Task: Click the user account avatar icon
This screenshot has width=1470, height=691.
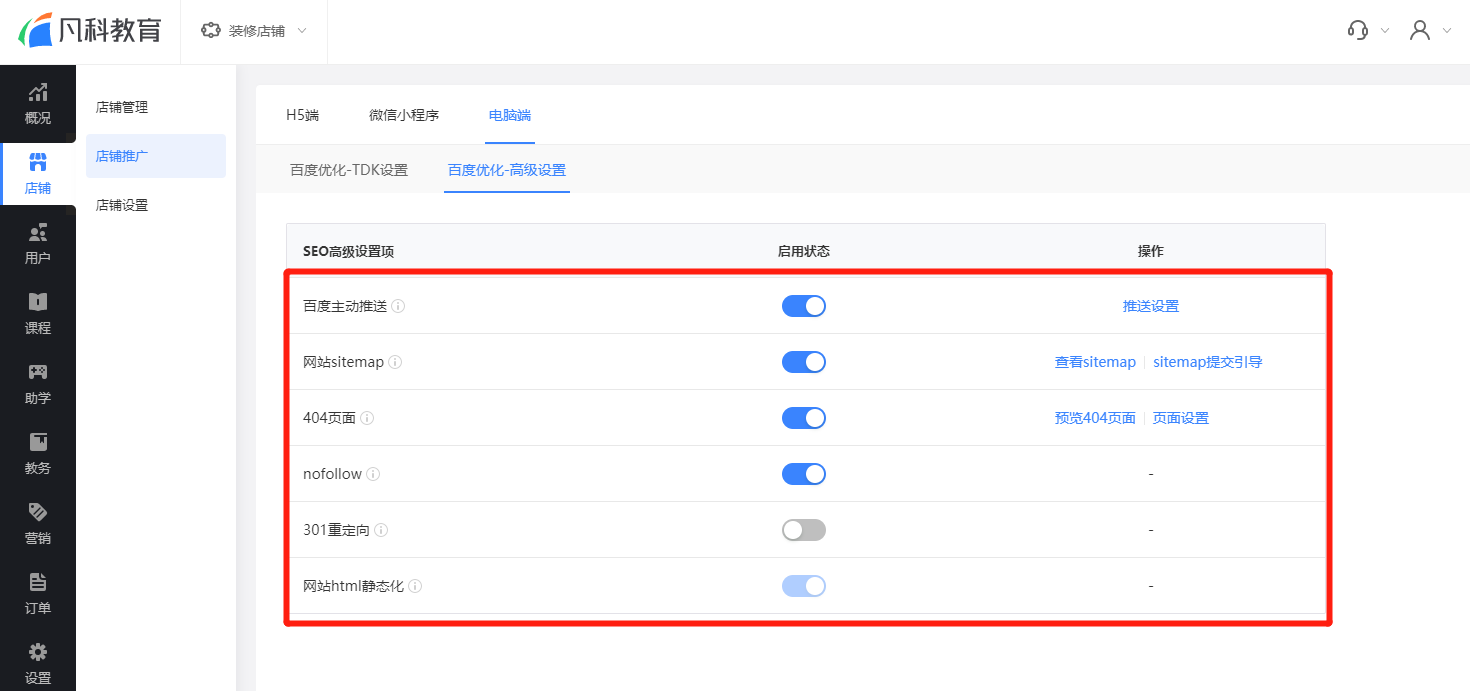Action: pos(1420,30)
